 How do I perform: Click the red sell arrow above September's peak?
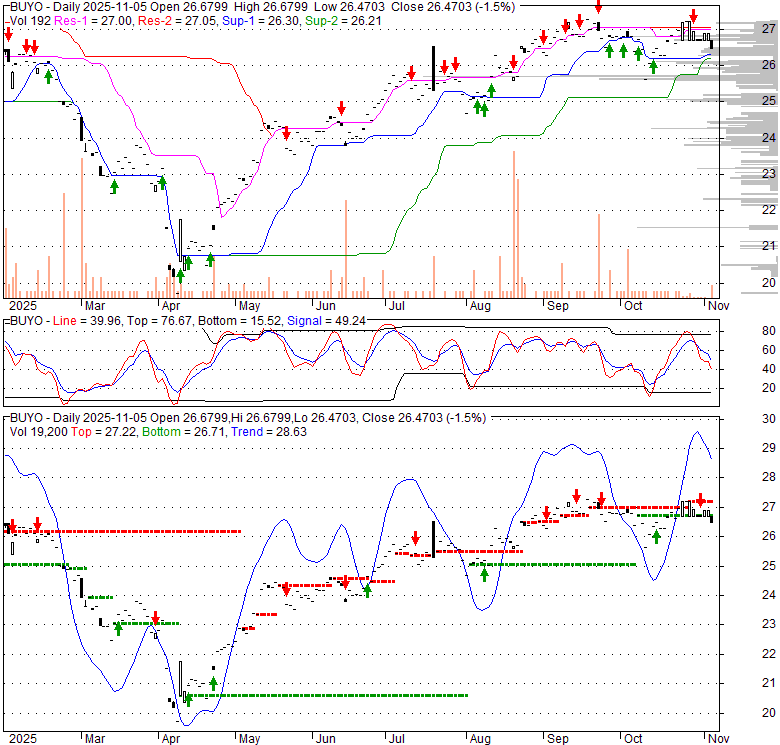(598, 9)
